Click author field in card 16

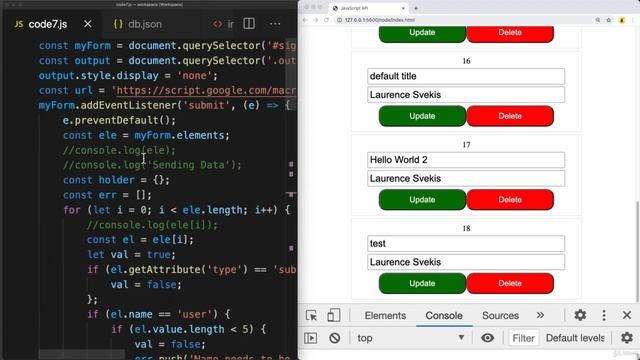tap(466, 95)
